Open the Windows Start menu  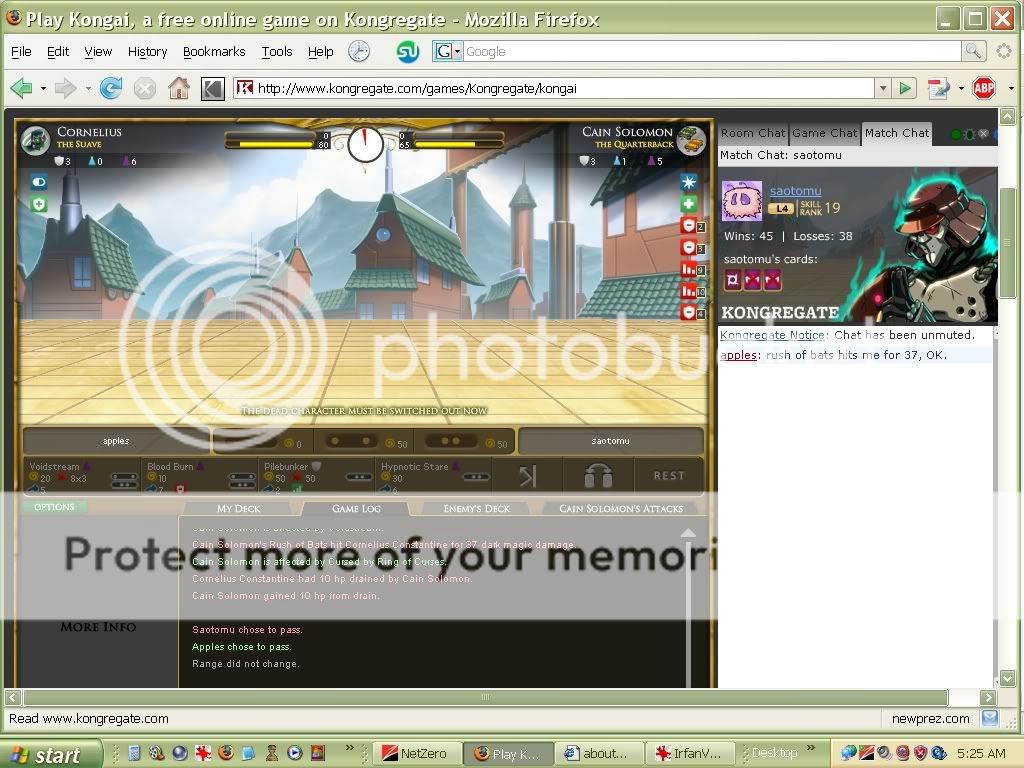50,754
